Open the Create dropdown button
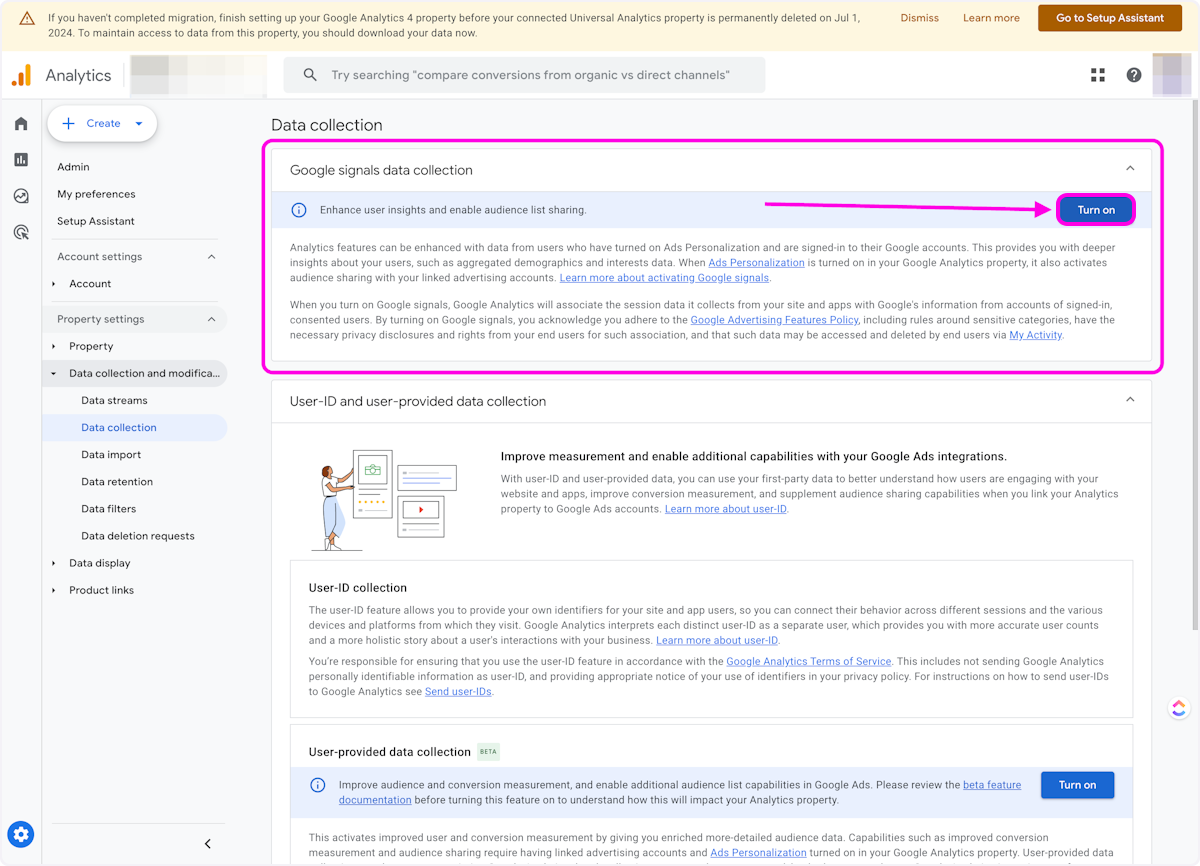 click(x=102, y=124)
